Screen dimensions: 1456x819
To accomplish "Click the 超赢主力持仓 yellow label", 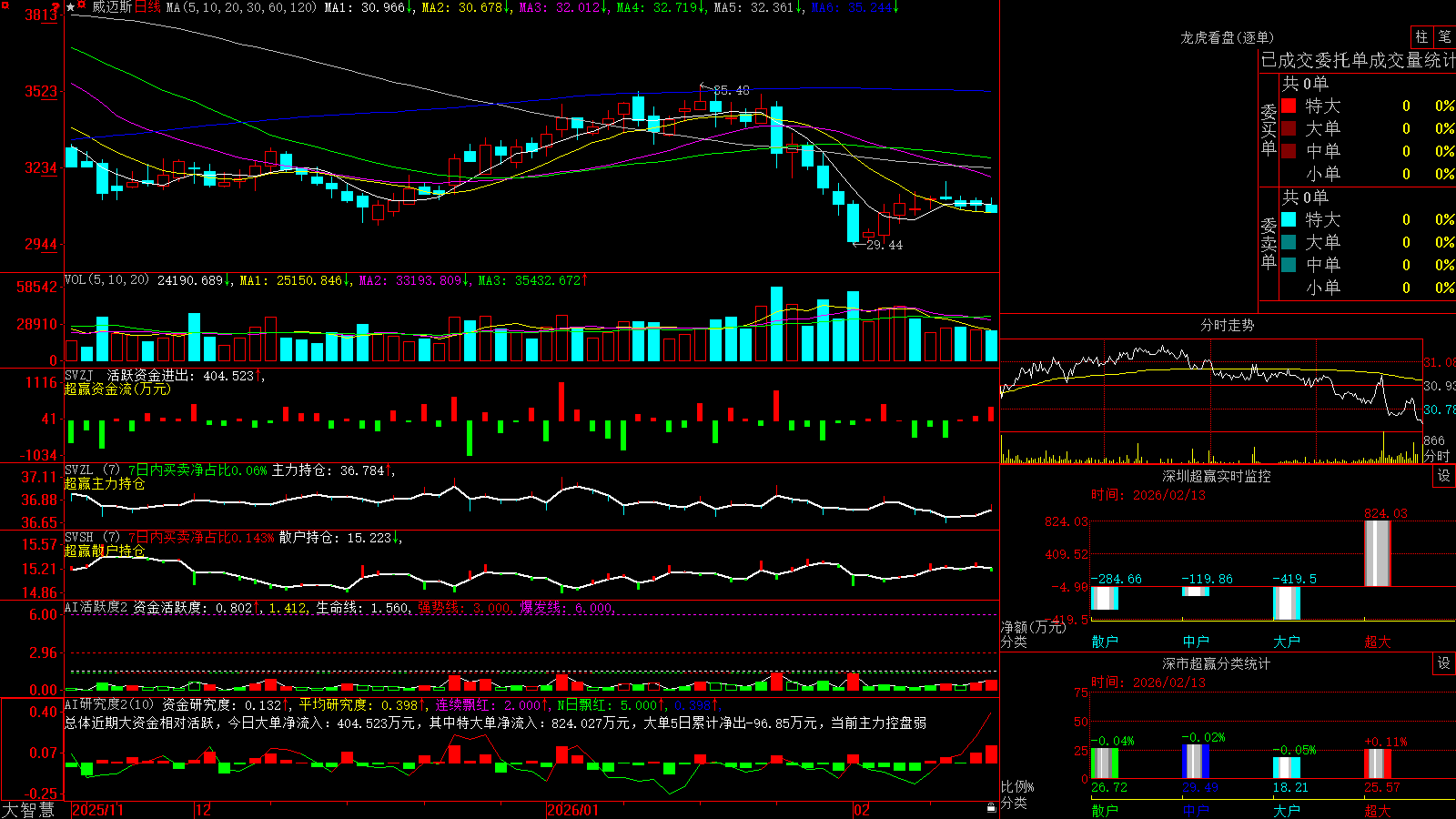I will [x=105, y=483].
